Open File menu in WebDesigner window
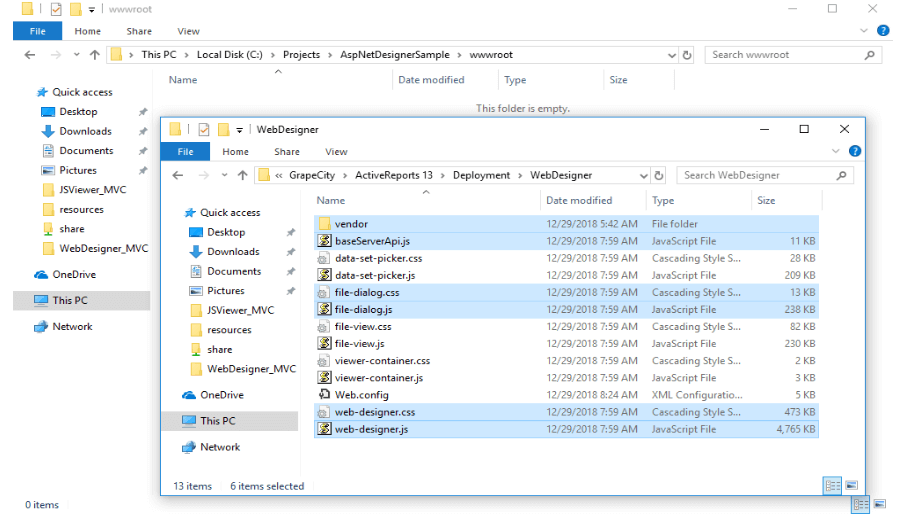This screenshot has height=518, width=899. pyautogui.click(x=185, y=151)
